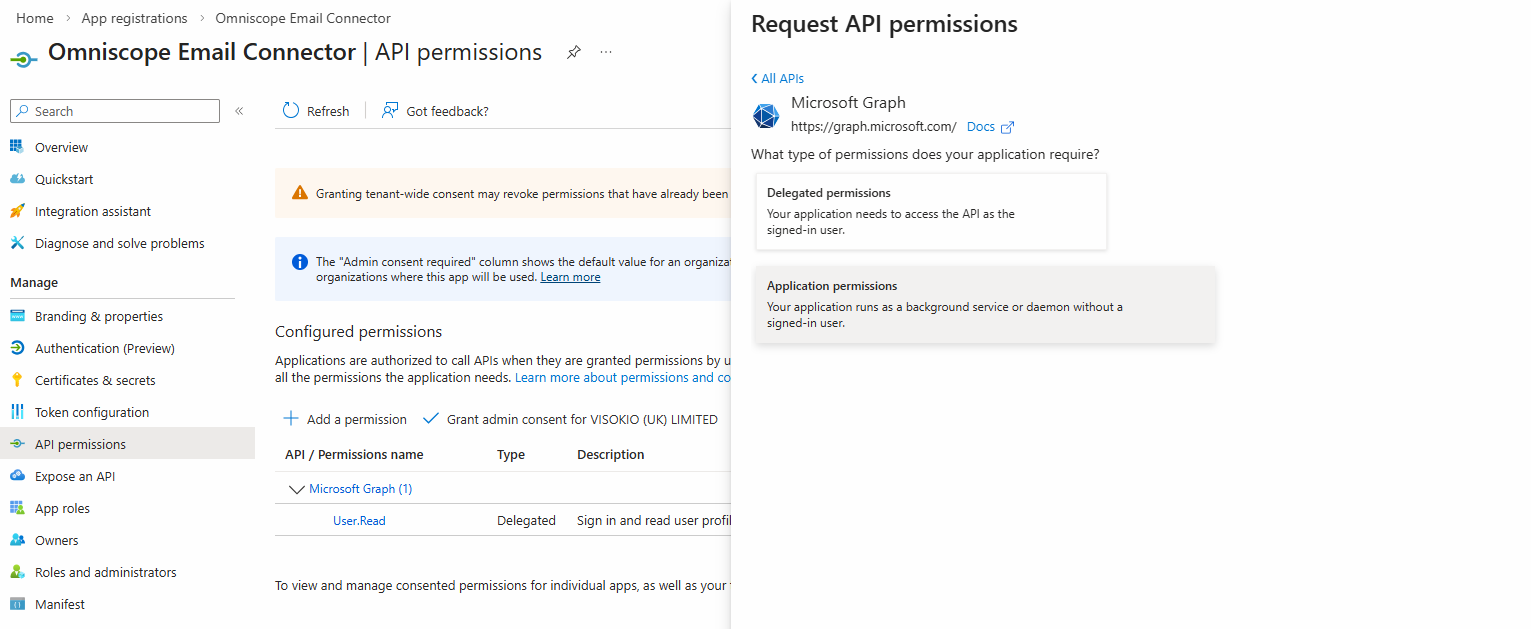Open Token configuration in sidebar
The width and height of the screenshot is (1531, 629).
point(92,412)
